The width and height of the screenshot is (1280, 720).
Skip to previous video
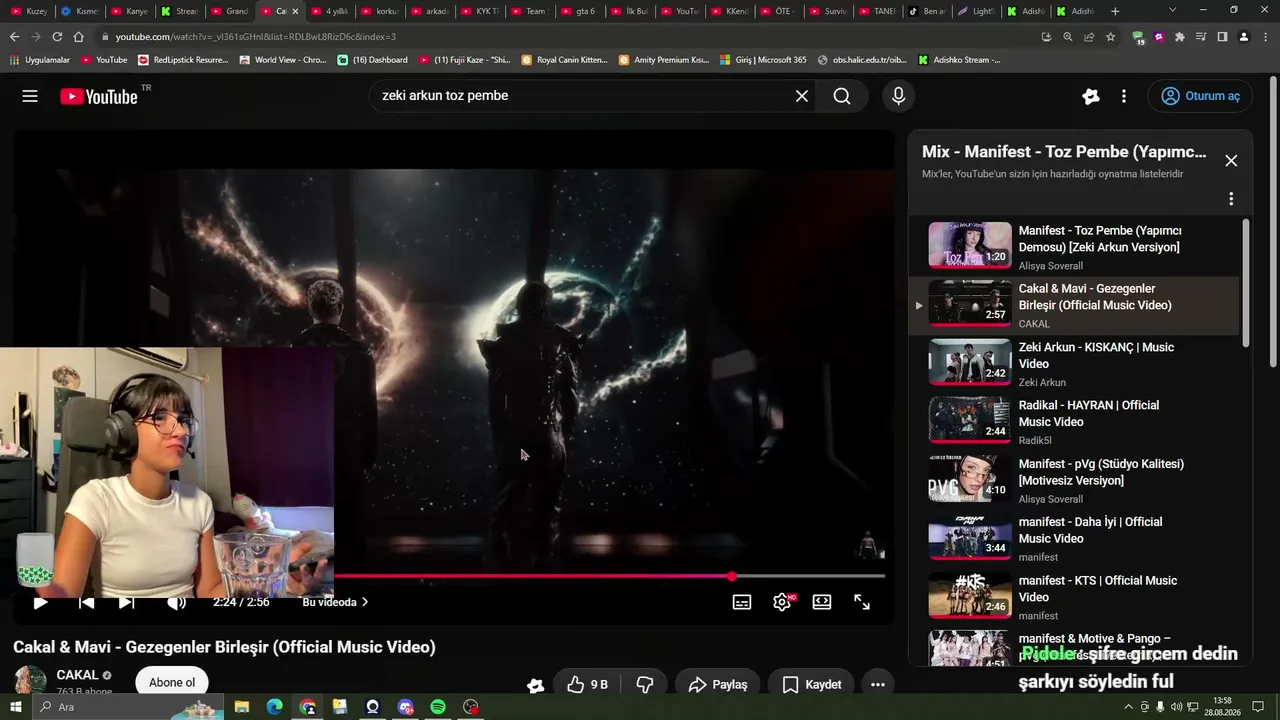point(87,602)
